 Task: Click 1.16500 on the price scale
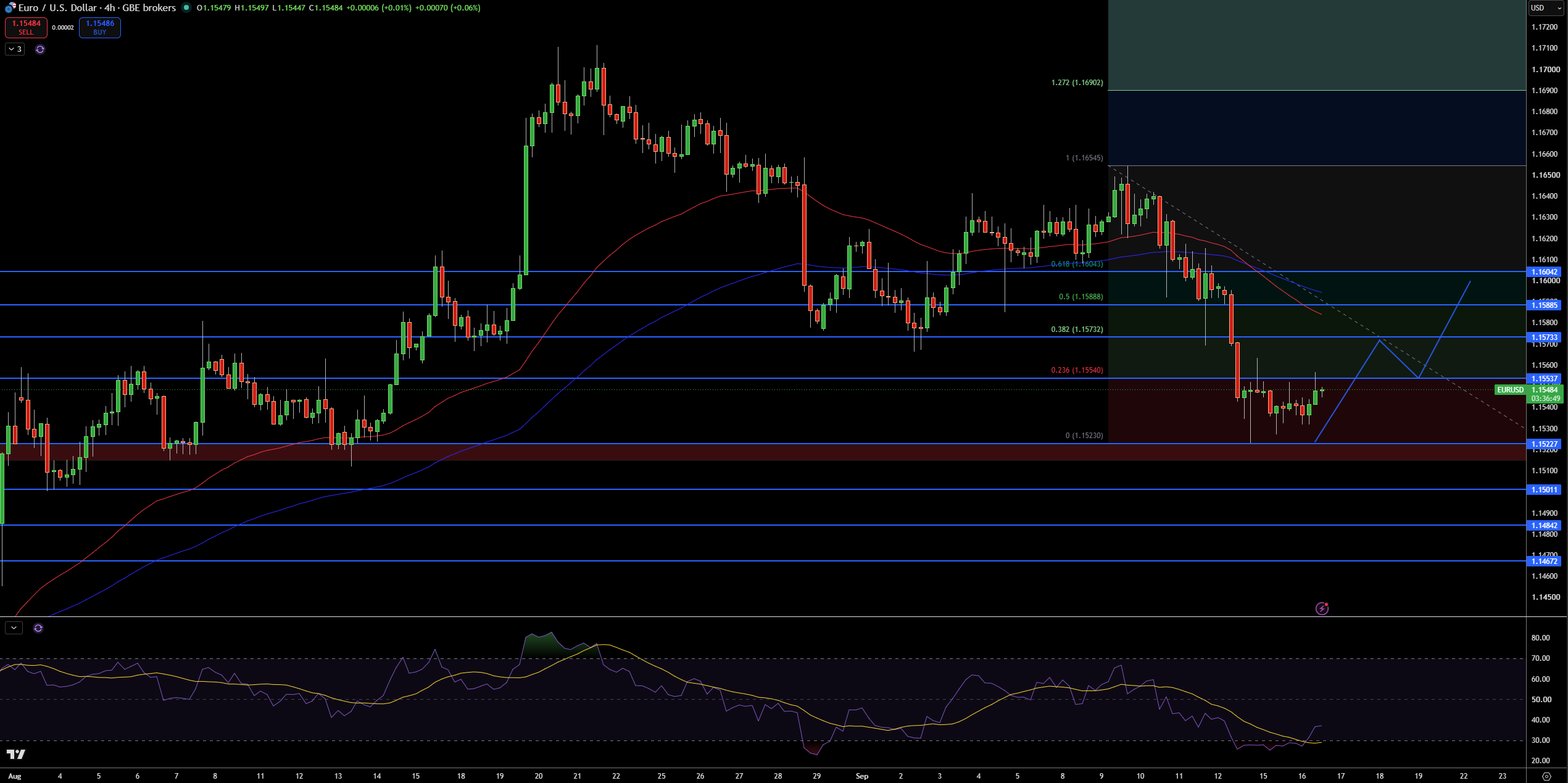click(x=1545, y=175)
